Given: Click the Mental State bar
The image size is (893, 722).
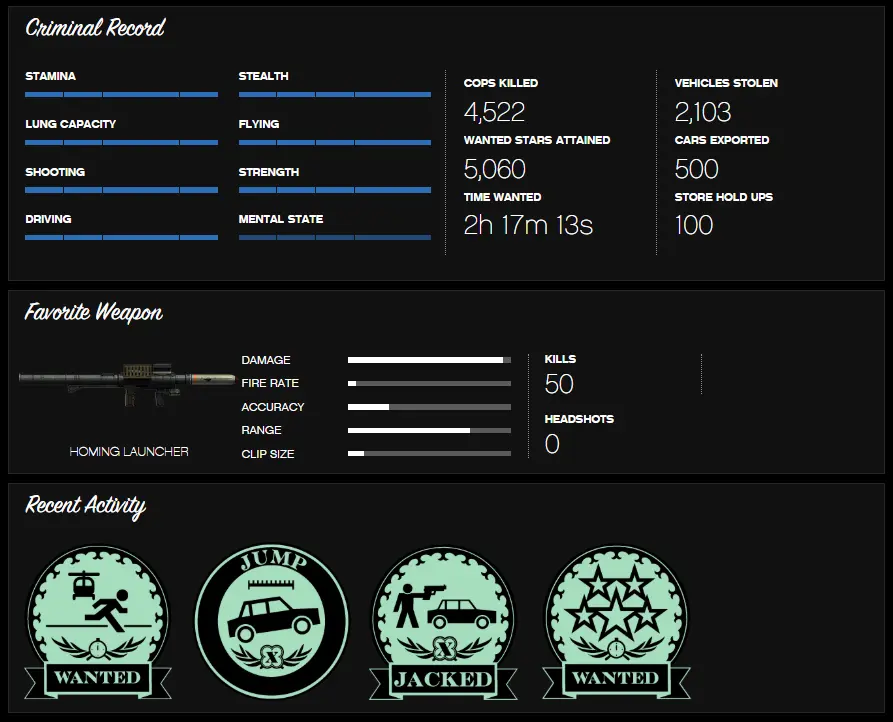Looking at the screenshot, I should (x=335, y=237).
